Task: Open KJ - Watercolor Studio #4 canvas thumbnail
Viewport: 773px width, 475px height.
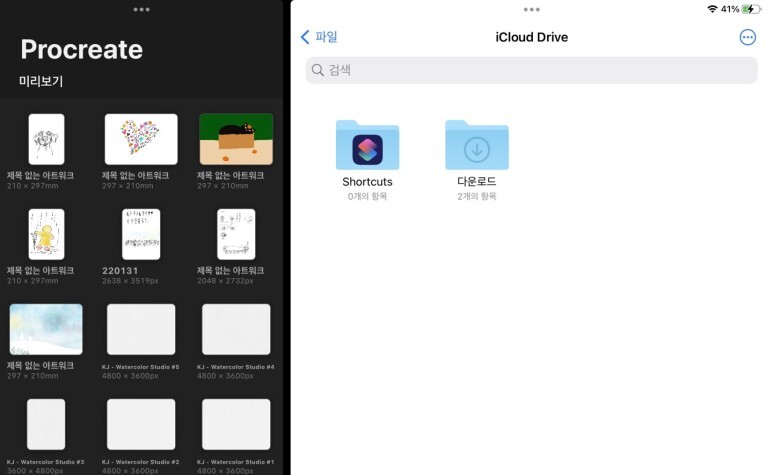Action: (236, 329)
